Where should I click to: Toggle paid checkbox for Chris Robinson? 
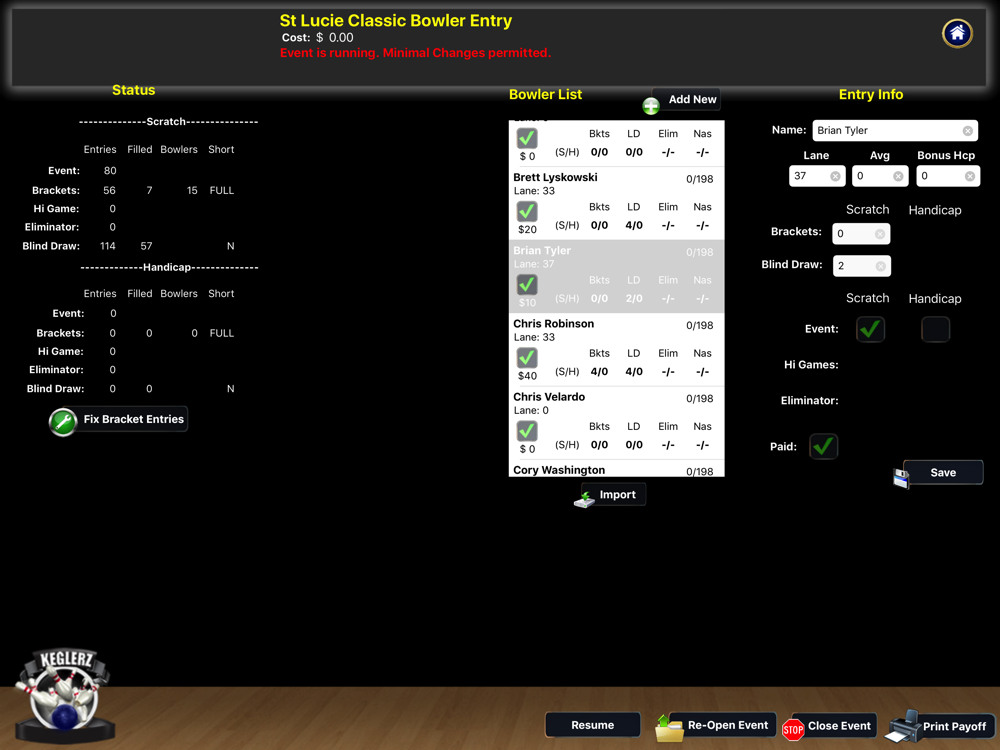coord(527,358)
